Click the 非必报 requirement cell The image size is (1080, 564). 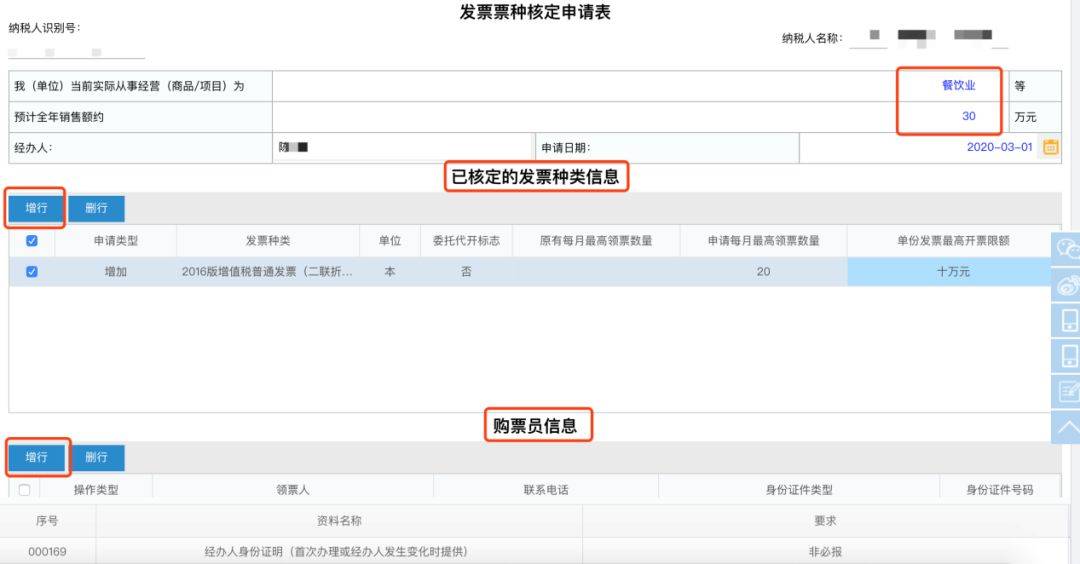coord(824,552)
